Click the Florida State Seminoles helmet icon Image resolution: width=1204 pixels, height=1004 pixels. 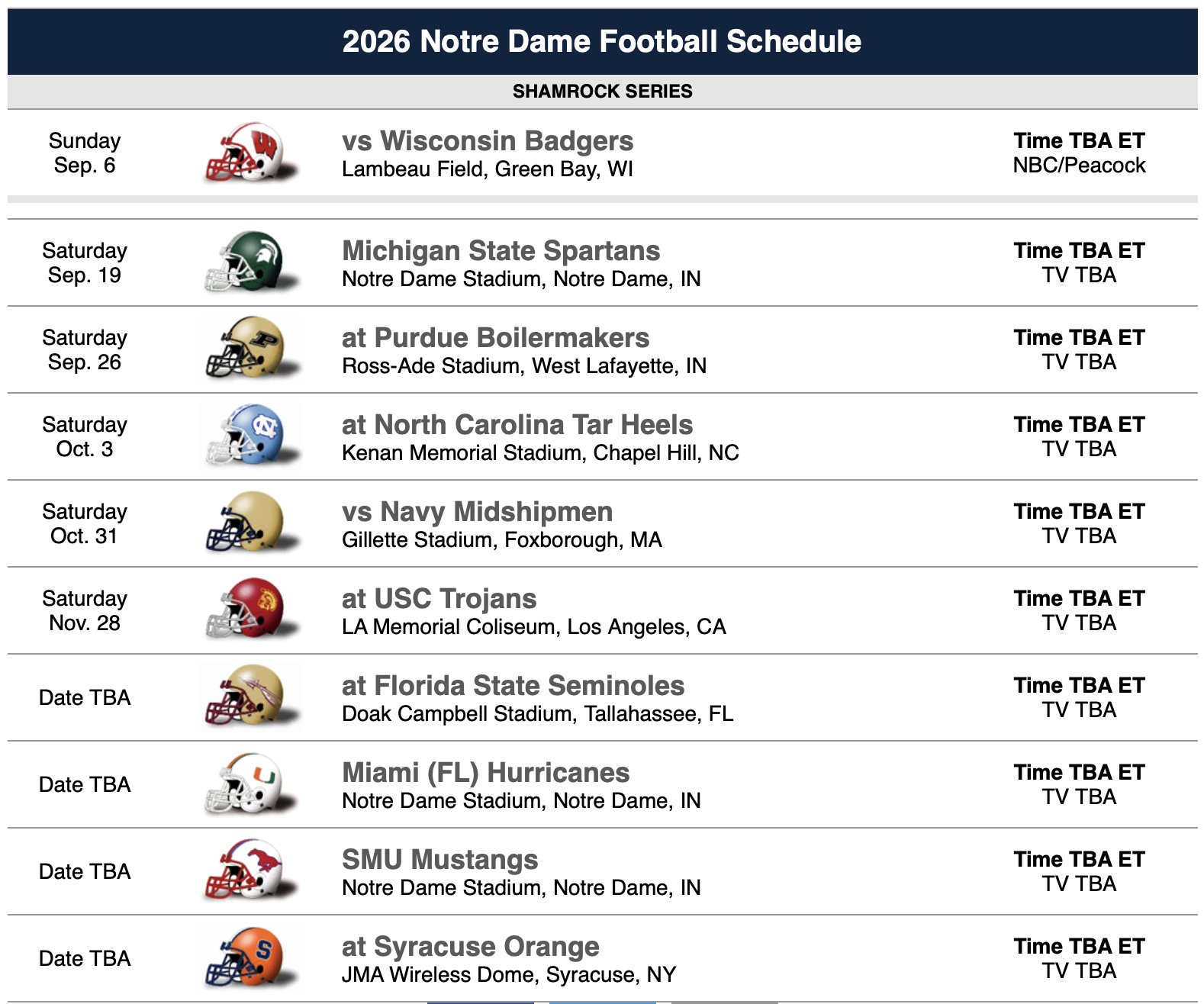[x=249, y=697]
